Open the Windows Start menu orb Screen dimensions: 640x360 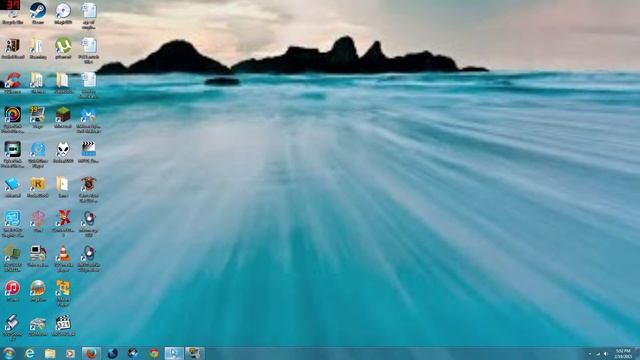[8, 353]
